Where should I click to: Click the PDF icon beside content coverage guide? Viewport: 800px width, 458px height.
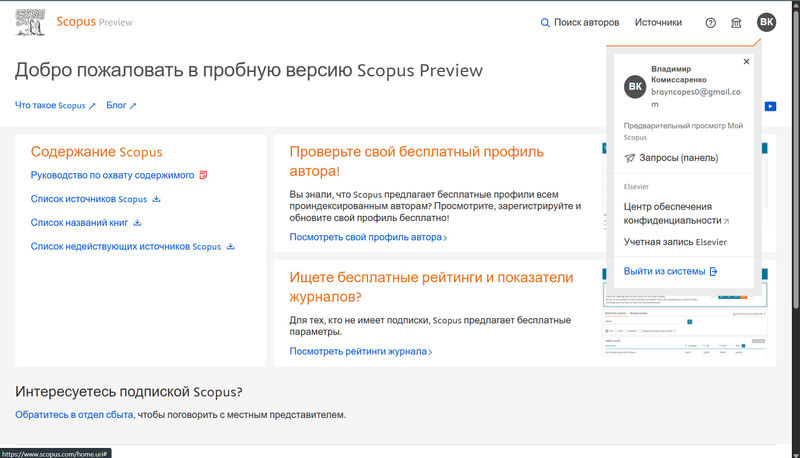click(x=203, y=175)
